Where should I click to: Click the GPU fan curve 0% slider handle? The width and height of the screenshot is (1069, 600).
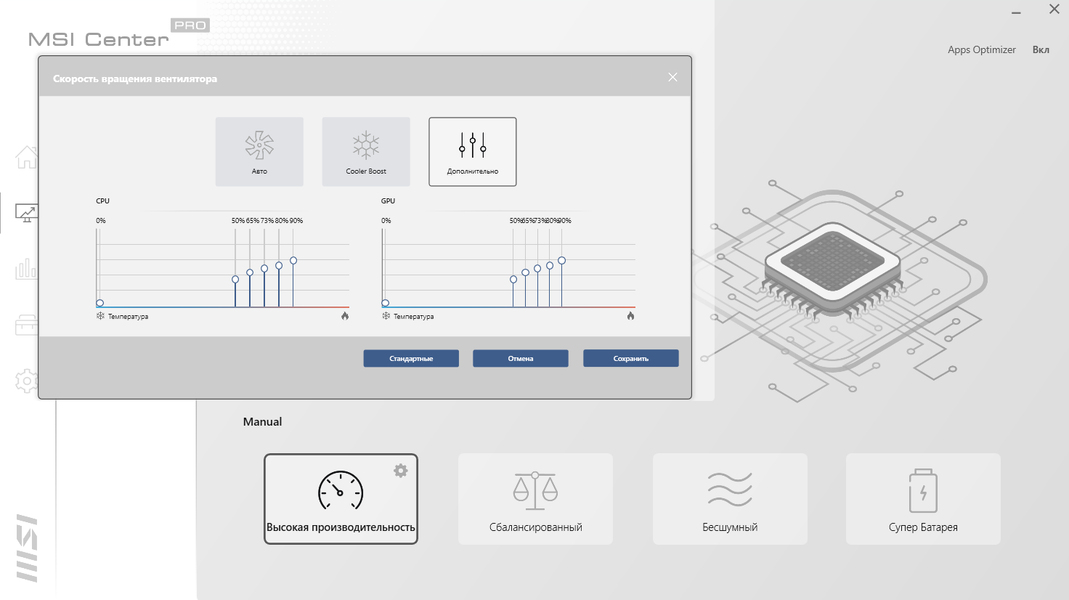386,303
